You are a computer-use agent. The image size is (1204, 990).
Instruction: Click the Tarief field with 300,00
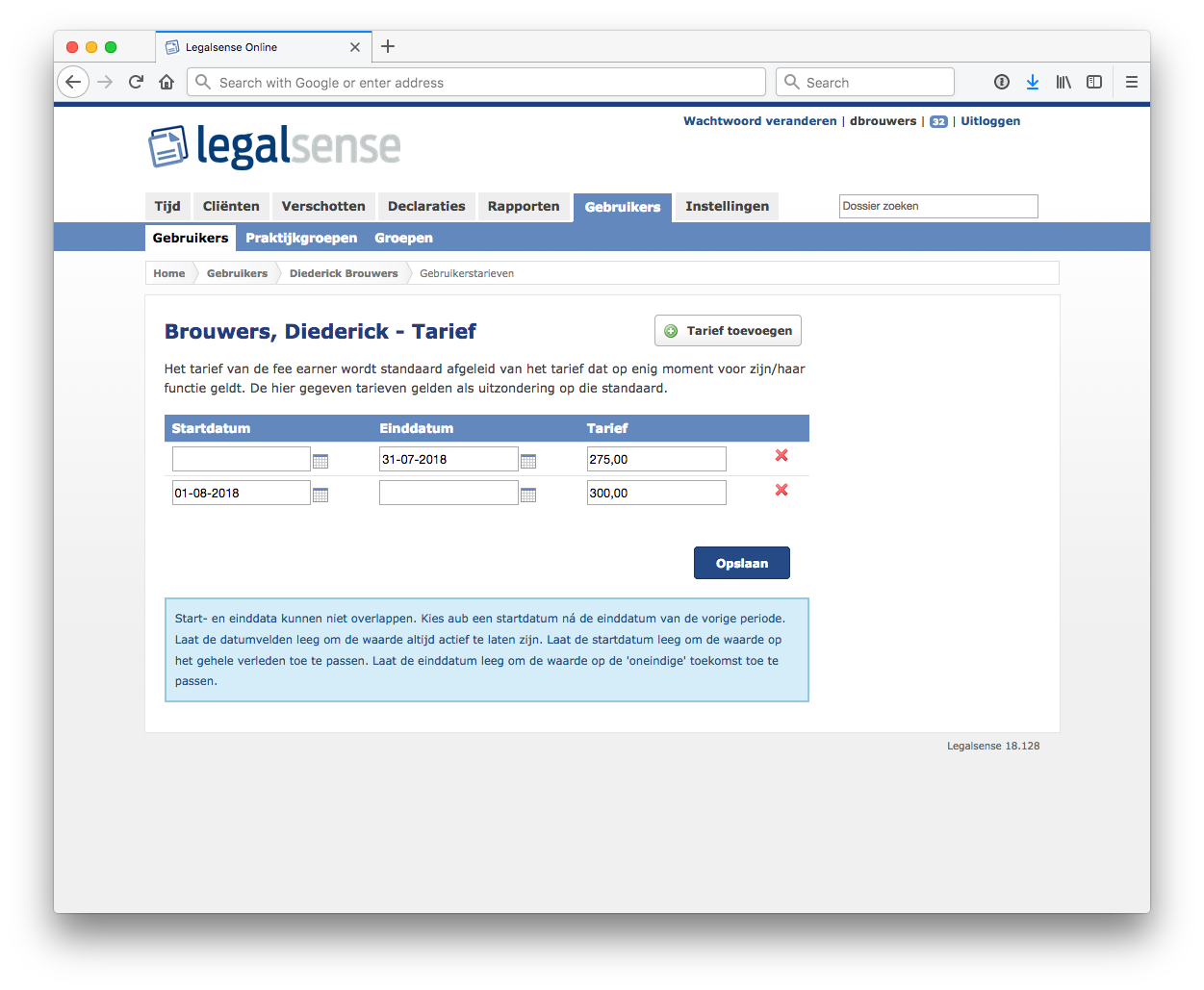656,493
